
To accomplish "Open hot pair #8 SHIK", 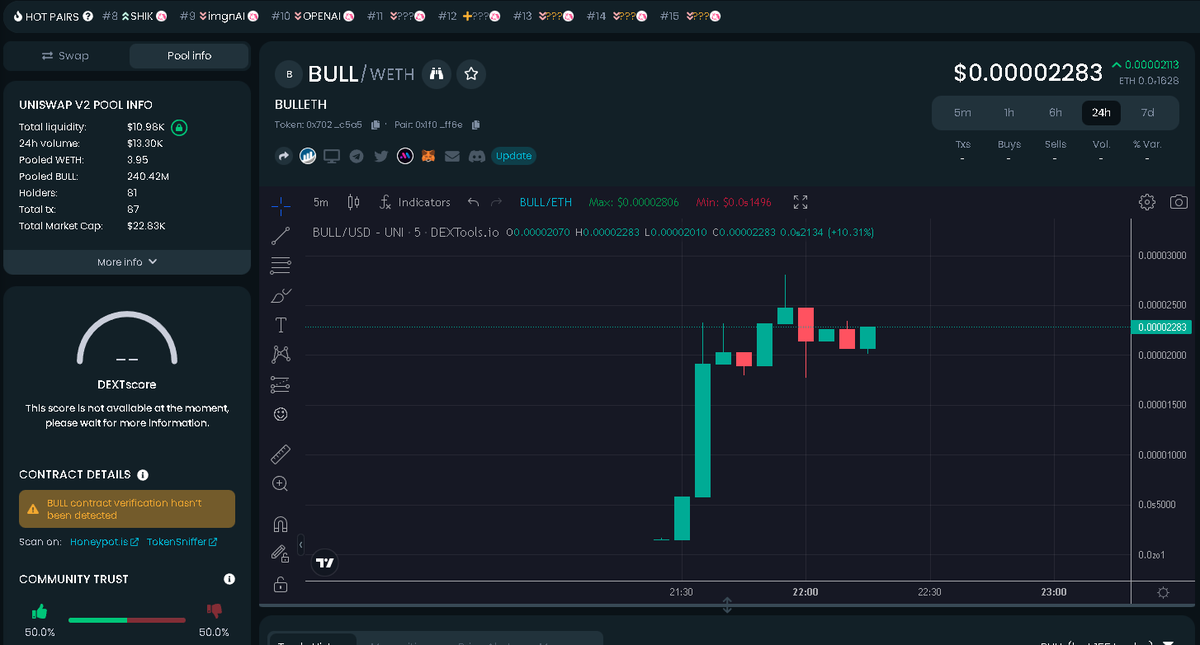I will [x=133, y=17].
